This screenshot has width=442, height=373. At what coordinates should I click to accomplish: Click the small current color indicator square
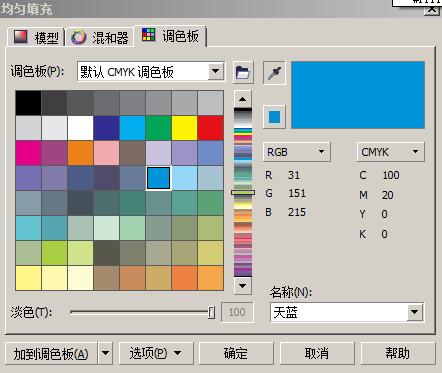(x=274, y=117)
